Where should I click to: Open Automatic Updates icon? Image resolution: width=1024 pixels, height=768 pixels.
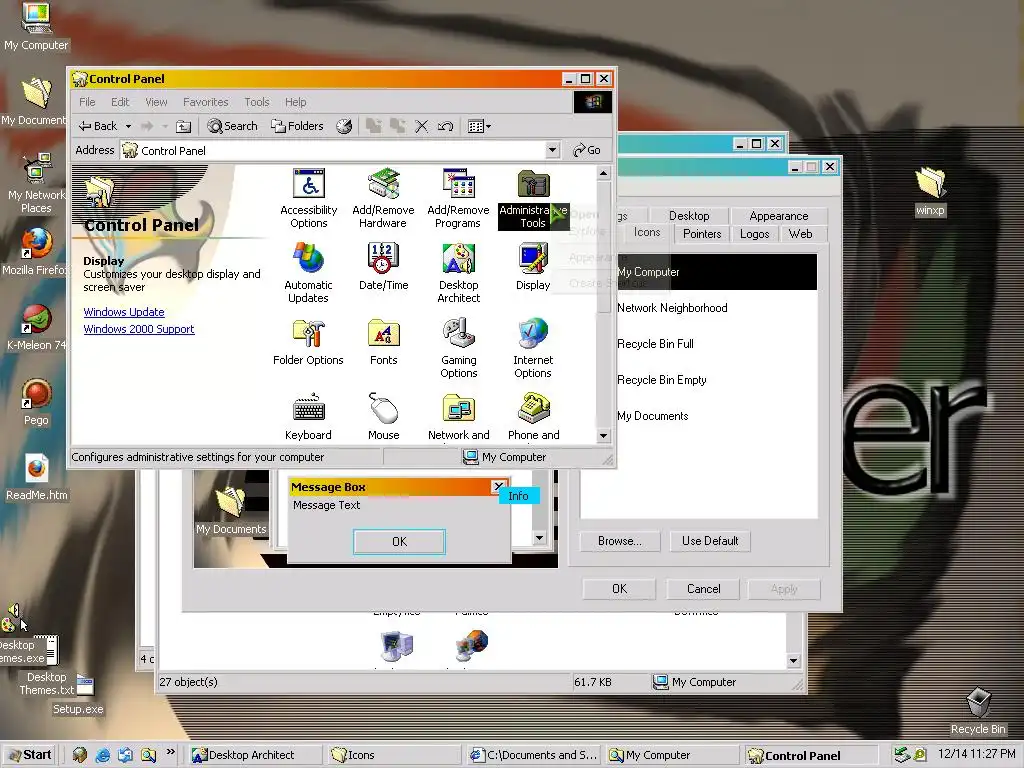pyautogui.click(x=308, y=273)
